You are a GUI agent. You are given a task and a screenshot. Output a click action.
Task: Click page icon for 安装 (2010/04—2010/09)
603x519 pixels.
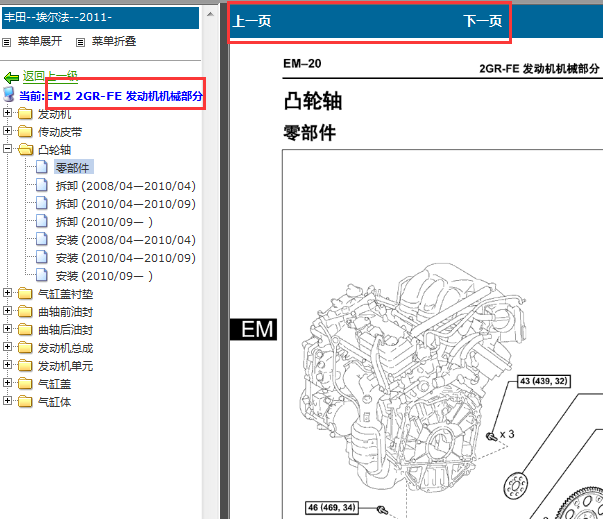click(x=42, y=258)
